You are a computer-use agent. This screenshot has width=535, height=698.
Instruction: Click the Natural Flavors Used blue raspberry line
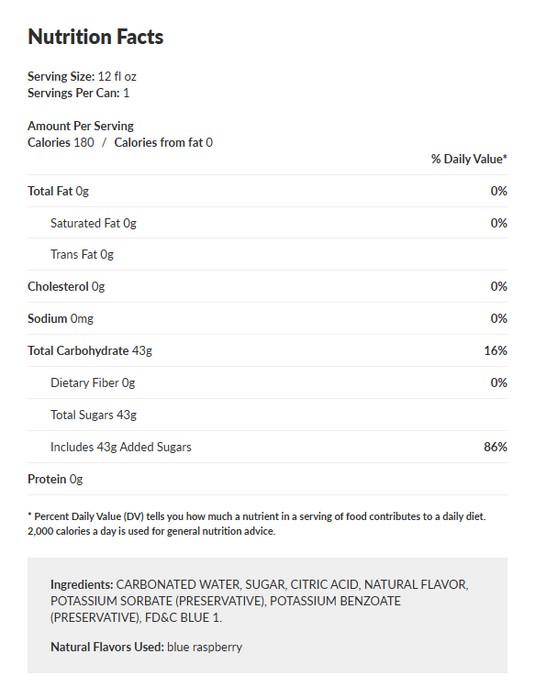146,647
